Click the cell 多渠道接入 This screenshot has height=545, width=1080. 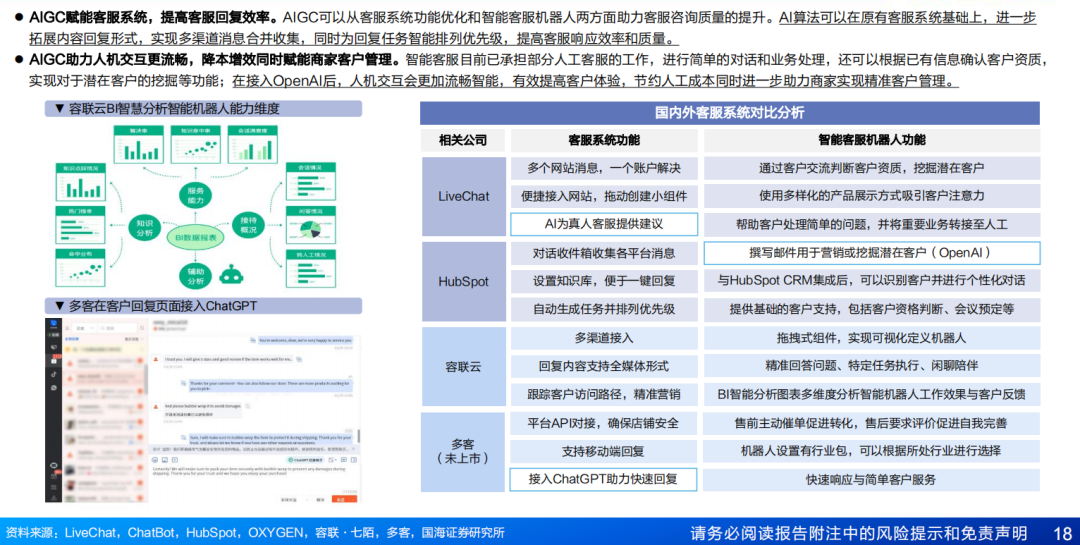[603, 338]
